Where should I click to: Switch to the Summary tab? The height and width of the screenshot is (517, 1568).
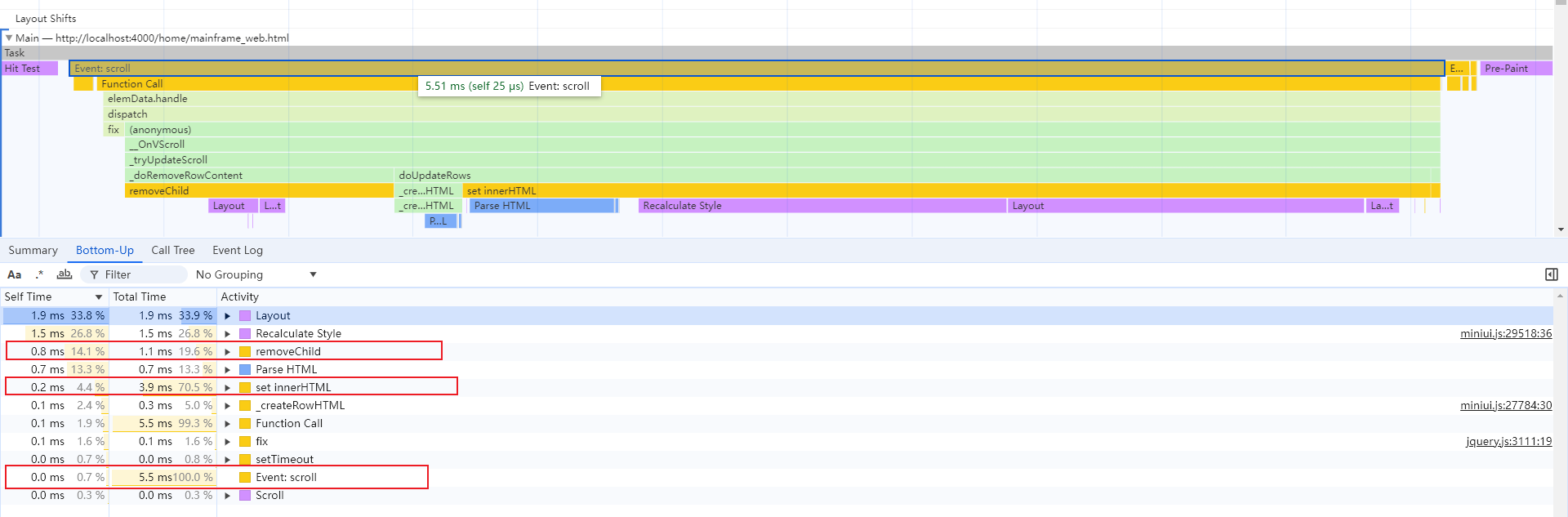tap(33, 250)
